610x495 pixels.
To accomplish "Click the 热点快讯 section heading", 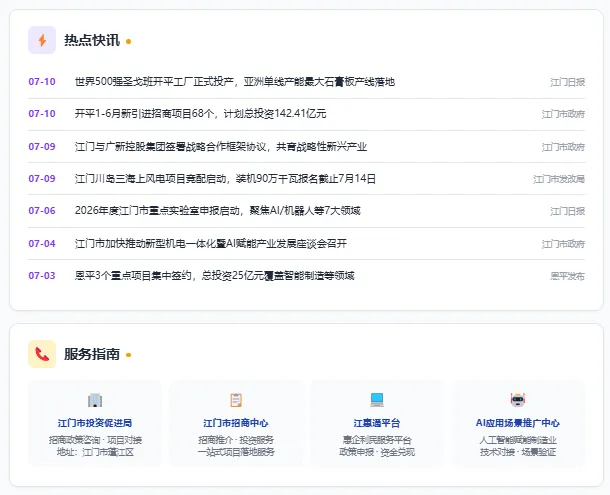I will 92,40.
